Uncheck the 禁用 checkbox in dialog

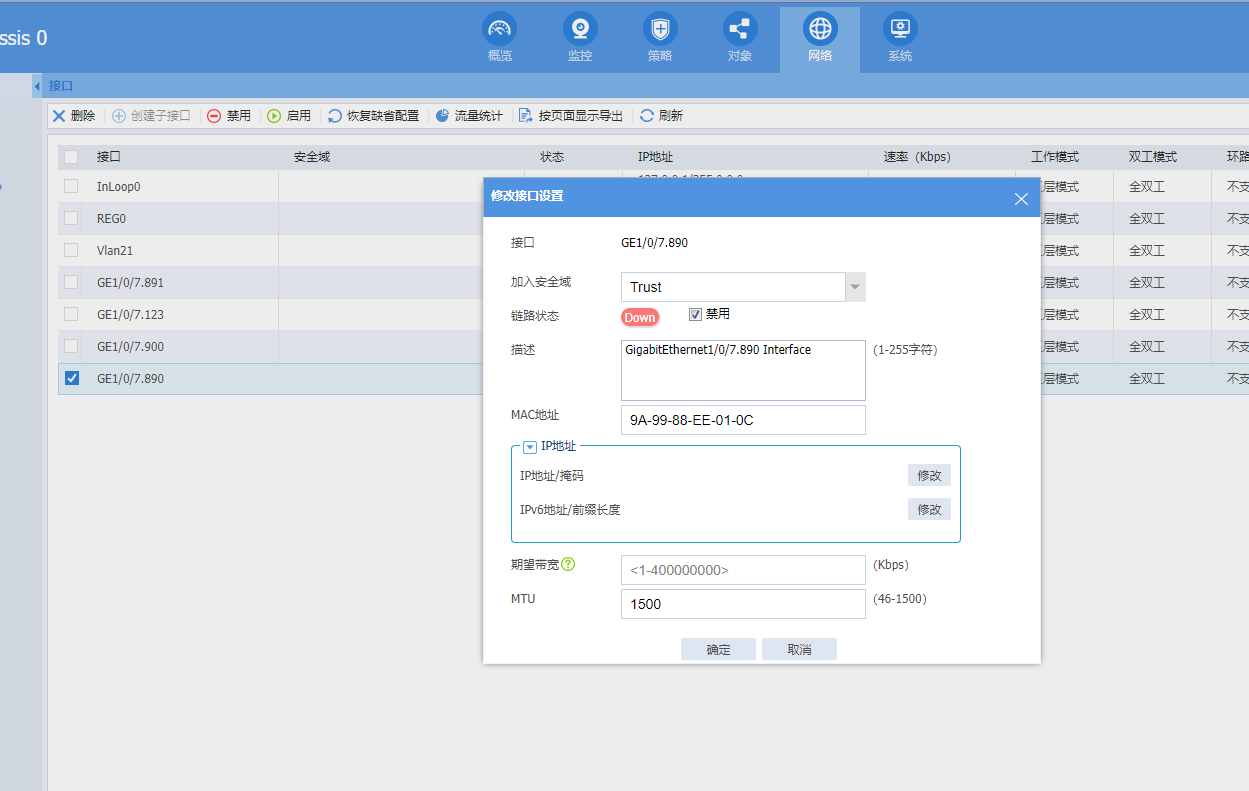(696, 314)
